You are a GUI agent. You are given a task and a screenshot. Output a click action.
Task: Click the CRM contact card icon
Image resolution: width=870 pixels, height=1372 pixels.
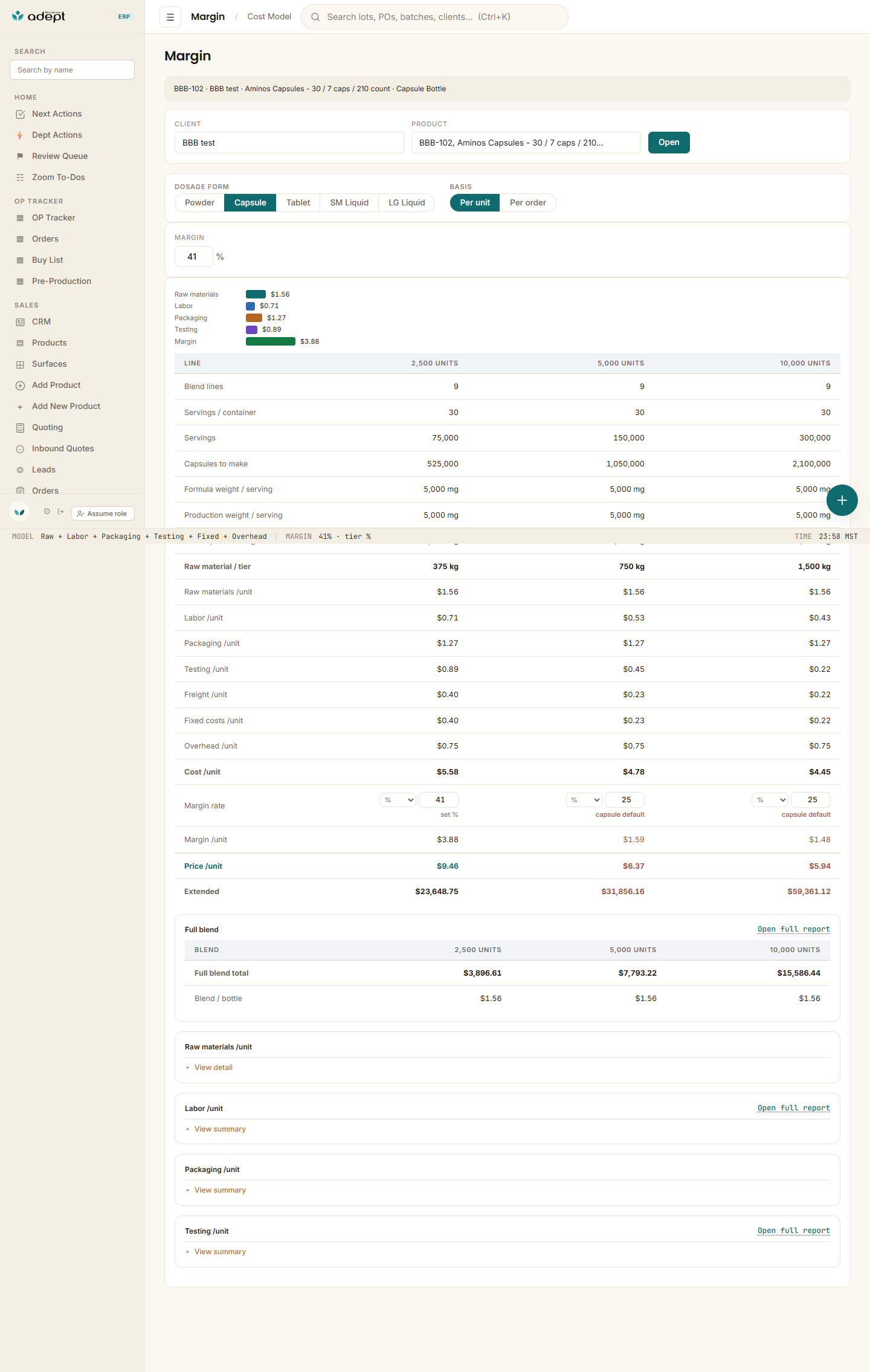(20, 322)
